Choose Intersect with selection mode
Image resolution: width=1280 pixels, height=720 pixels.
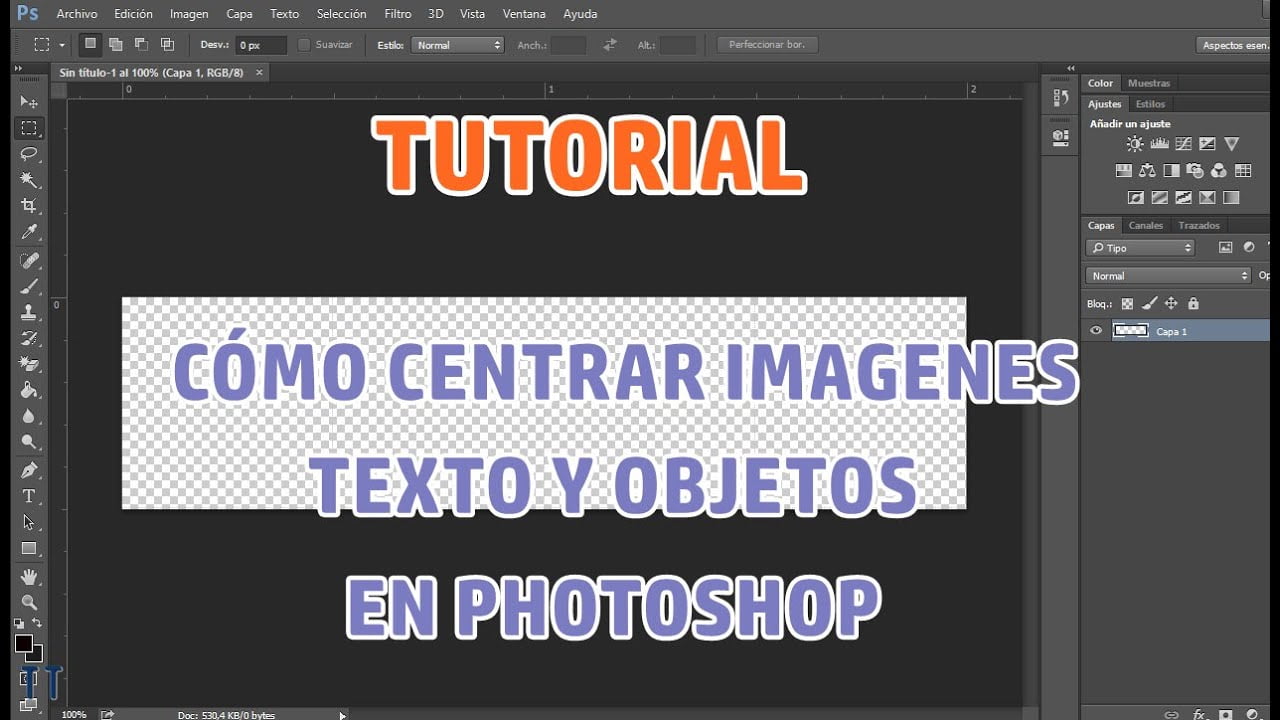[x=167, y=44]
